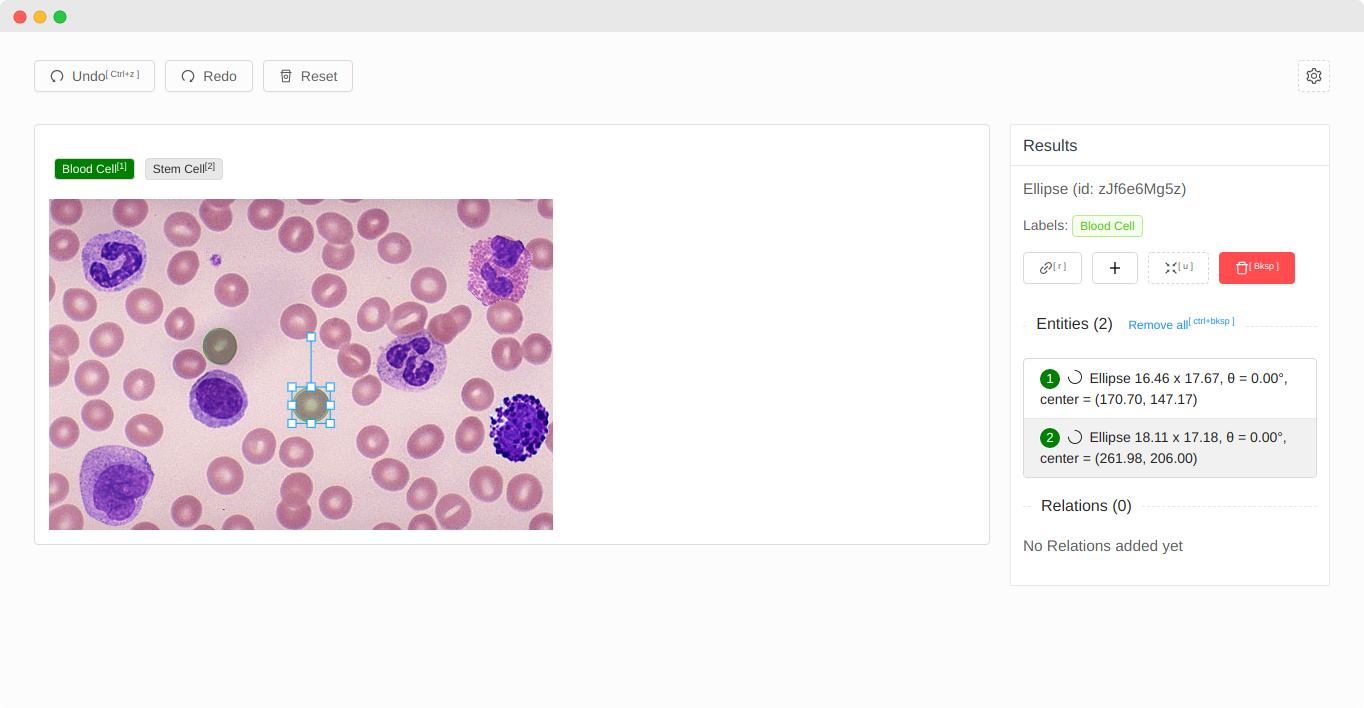Click the unselected green-outlined ellipse on image

point(219,346)
